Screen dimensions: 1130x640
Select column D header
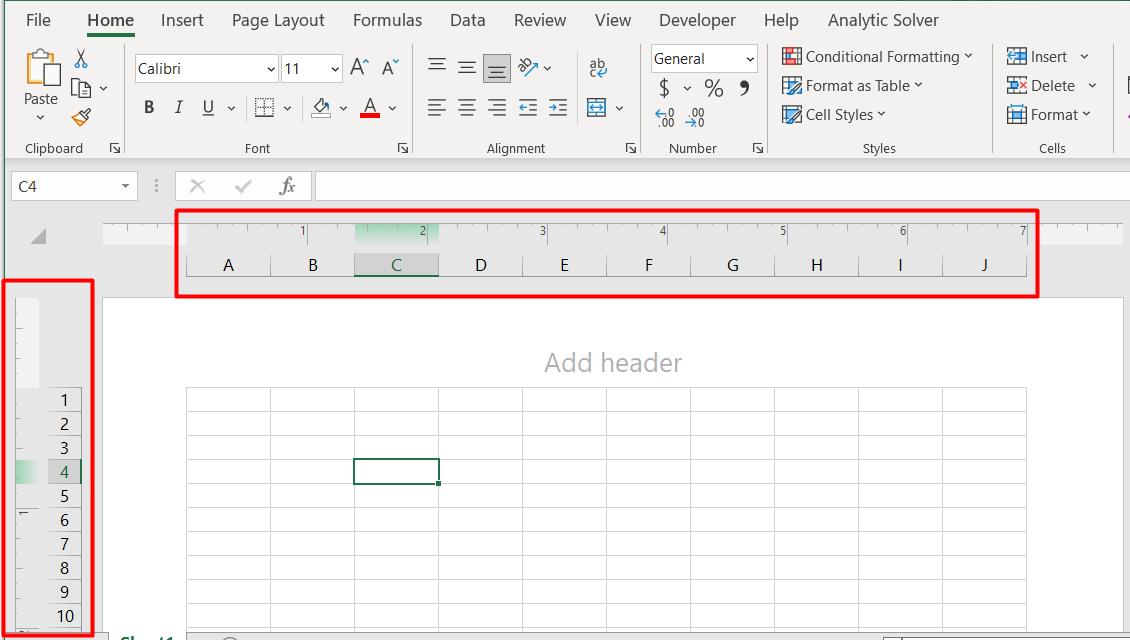(480, 264)
